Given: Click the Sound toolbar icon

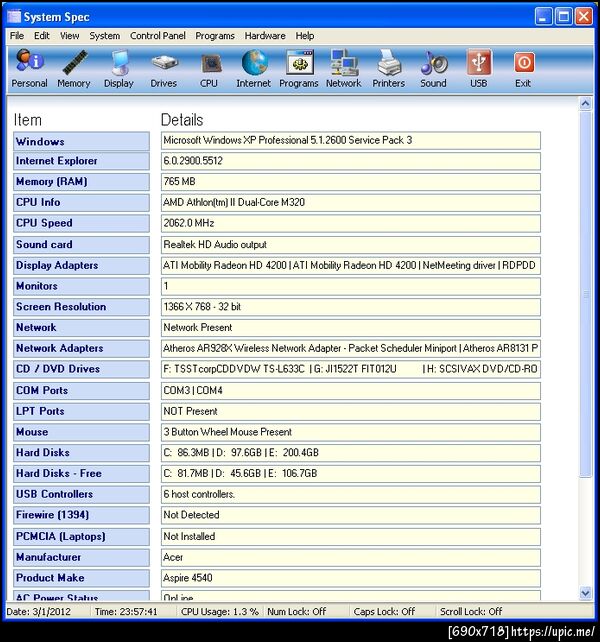Looking at the screenshot, I should pos(433,69).
